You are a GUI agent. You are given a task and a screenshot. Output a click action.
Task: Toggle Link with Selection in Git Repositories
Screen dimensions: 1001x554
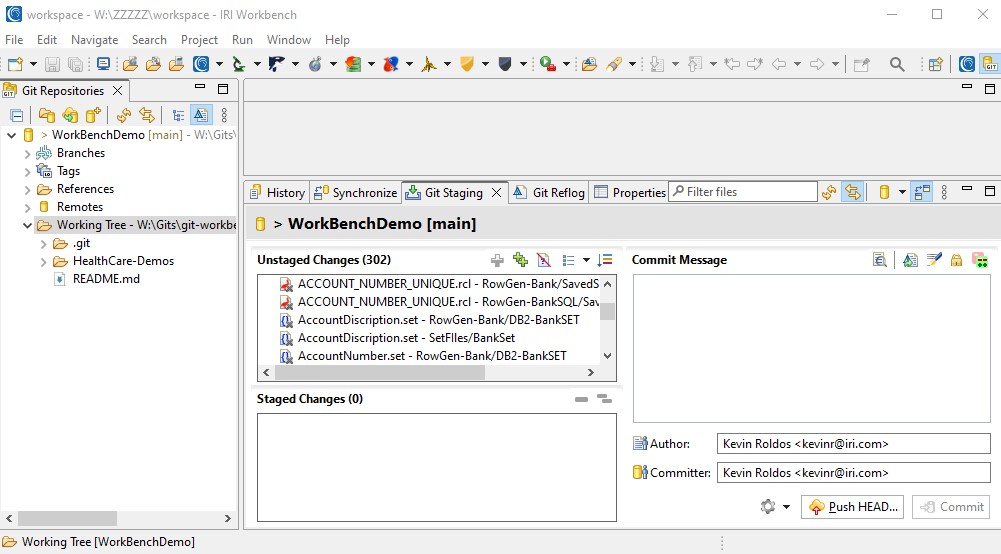pos(147,116)
